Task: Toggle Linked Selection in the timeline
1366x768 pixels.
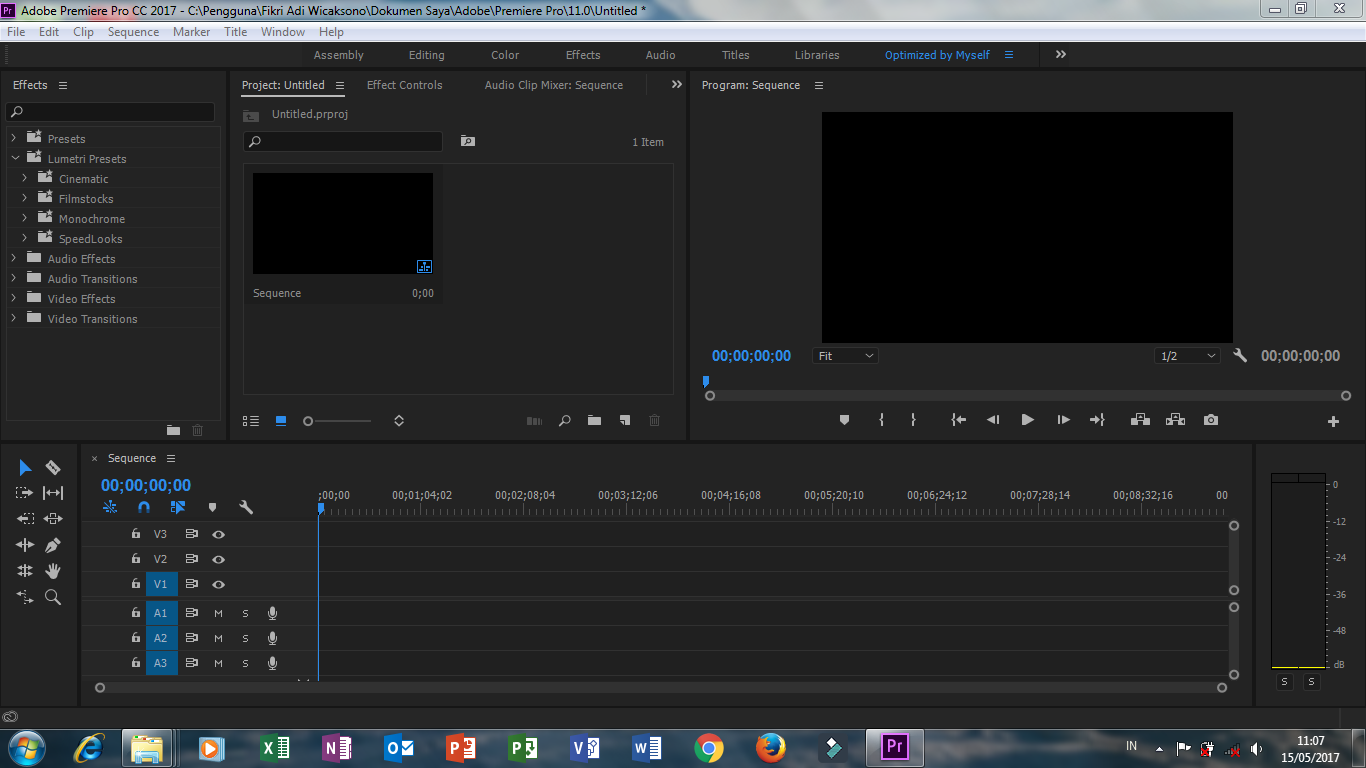Action: [x=178, y=508]
